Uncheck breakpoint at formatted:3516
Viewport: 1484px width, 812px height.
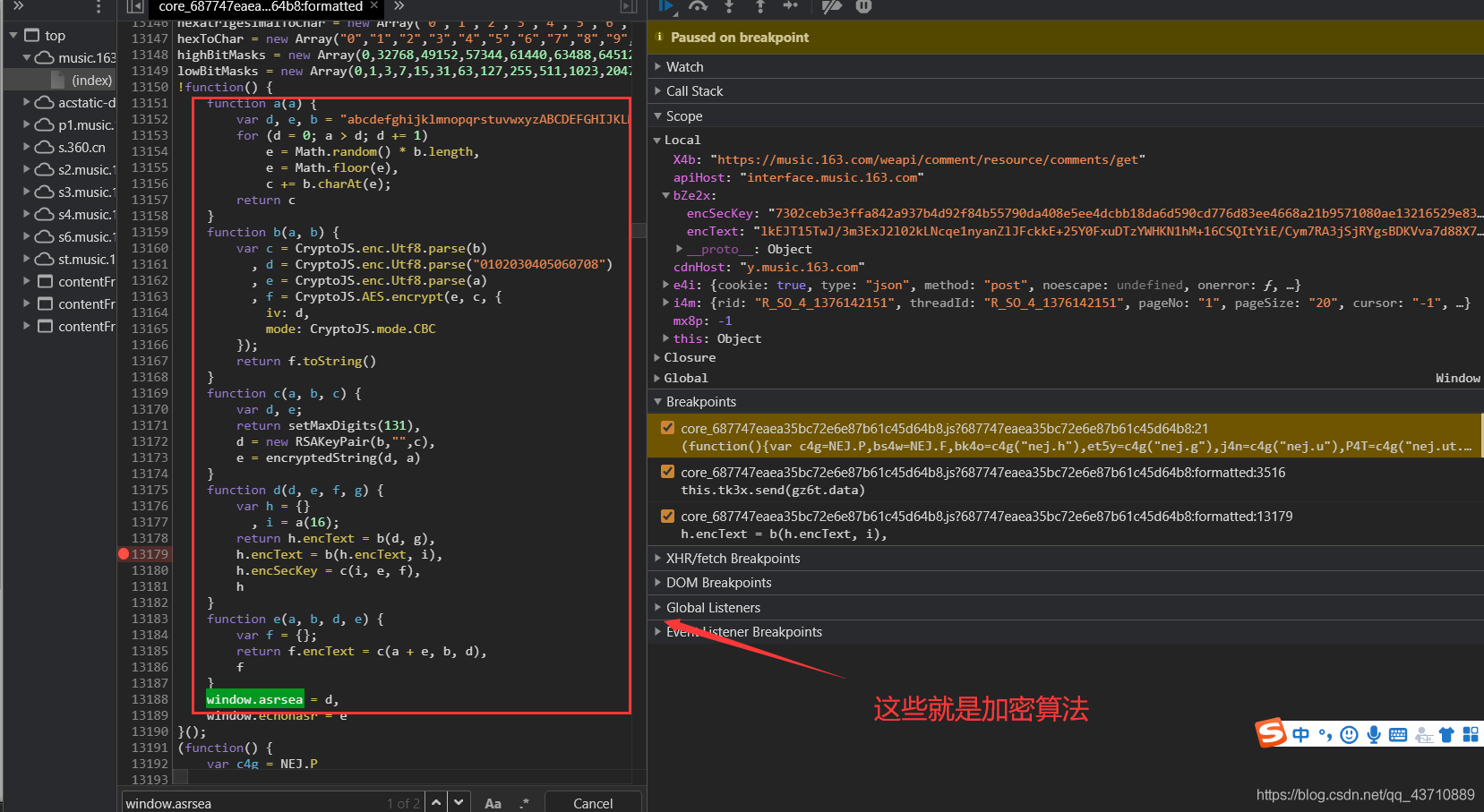point(667,472)
